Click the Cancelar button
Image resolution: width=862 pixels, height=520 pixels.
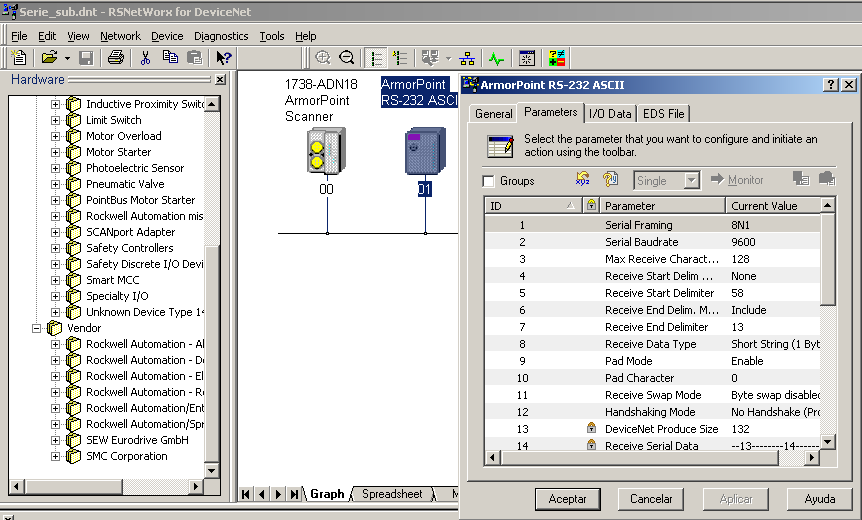coord(651,499)
